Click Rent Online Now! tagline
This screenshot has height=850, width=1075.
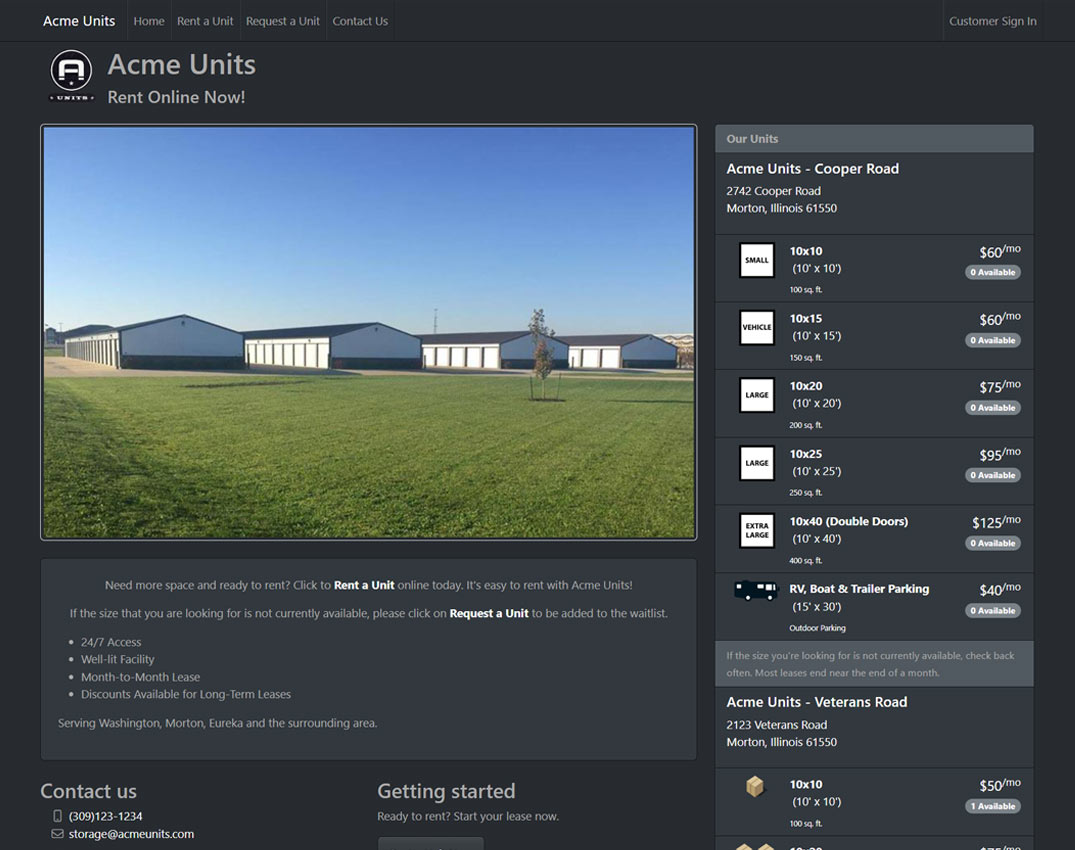click(176, 97)
